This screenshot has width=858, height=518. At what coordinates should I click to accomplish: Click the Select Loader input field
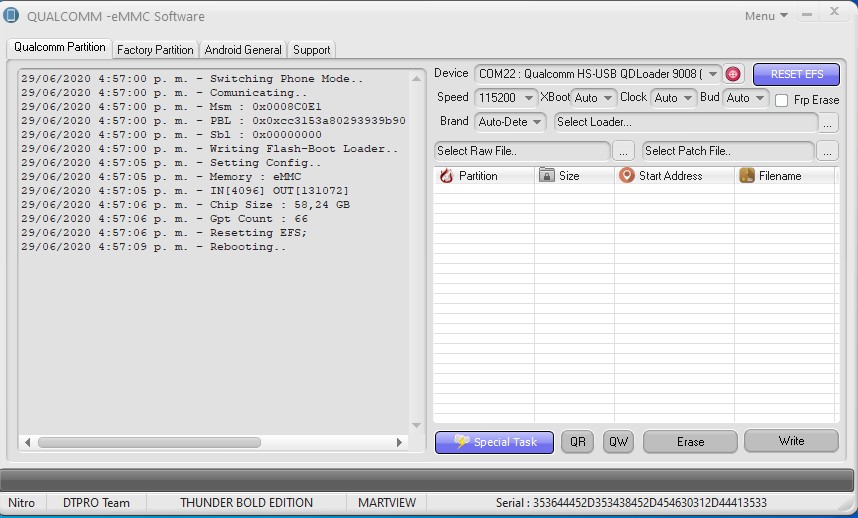(686, 122)
